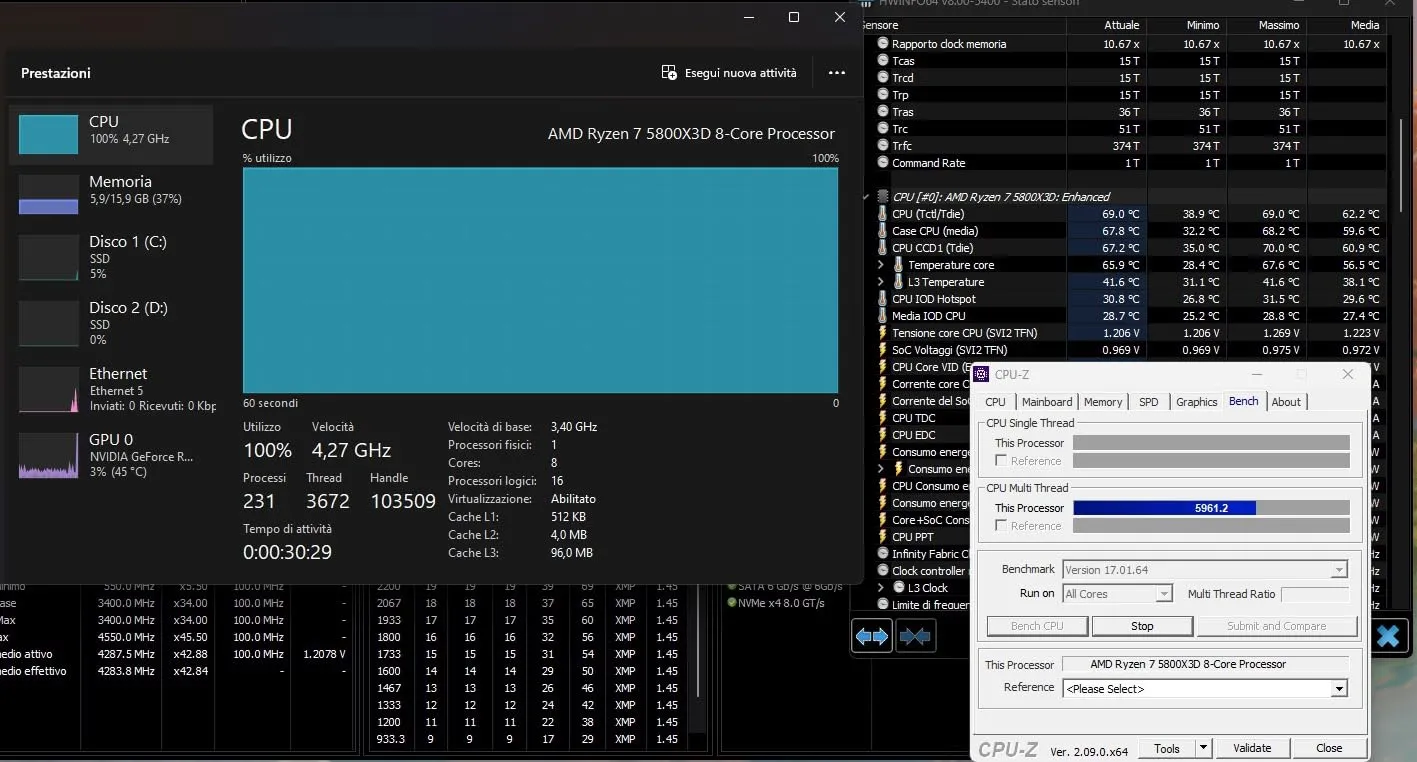Open Task Manager's more options menu

click(x=837, y=73)
